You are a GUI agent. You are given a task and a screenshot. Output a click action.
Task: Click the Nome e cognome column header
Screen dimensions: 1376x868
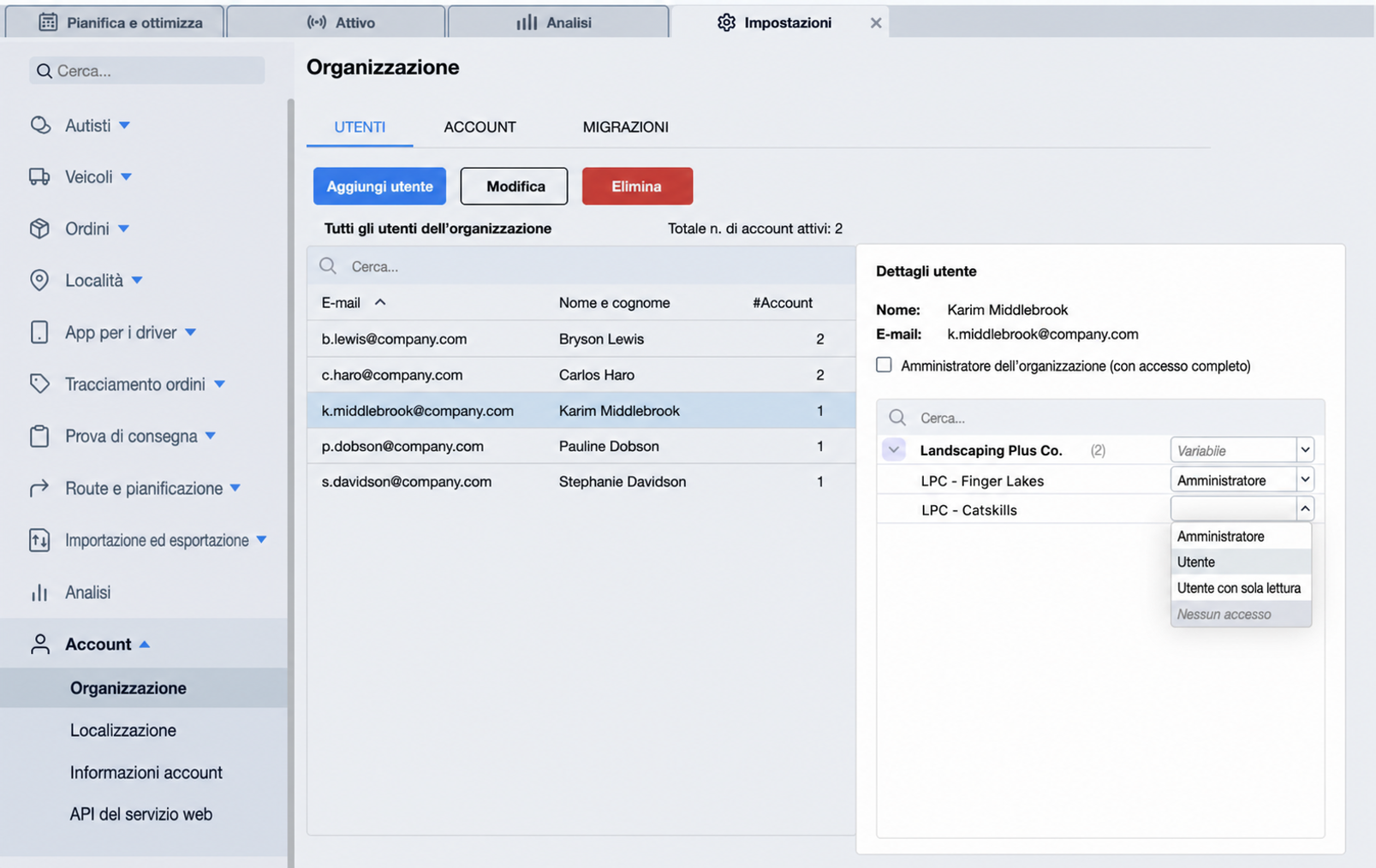click(x=614, y=302)
